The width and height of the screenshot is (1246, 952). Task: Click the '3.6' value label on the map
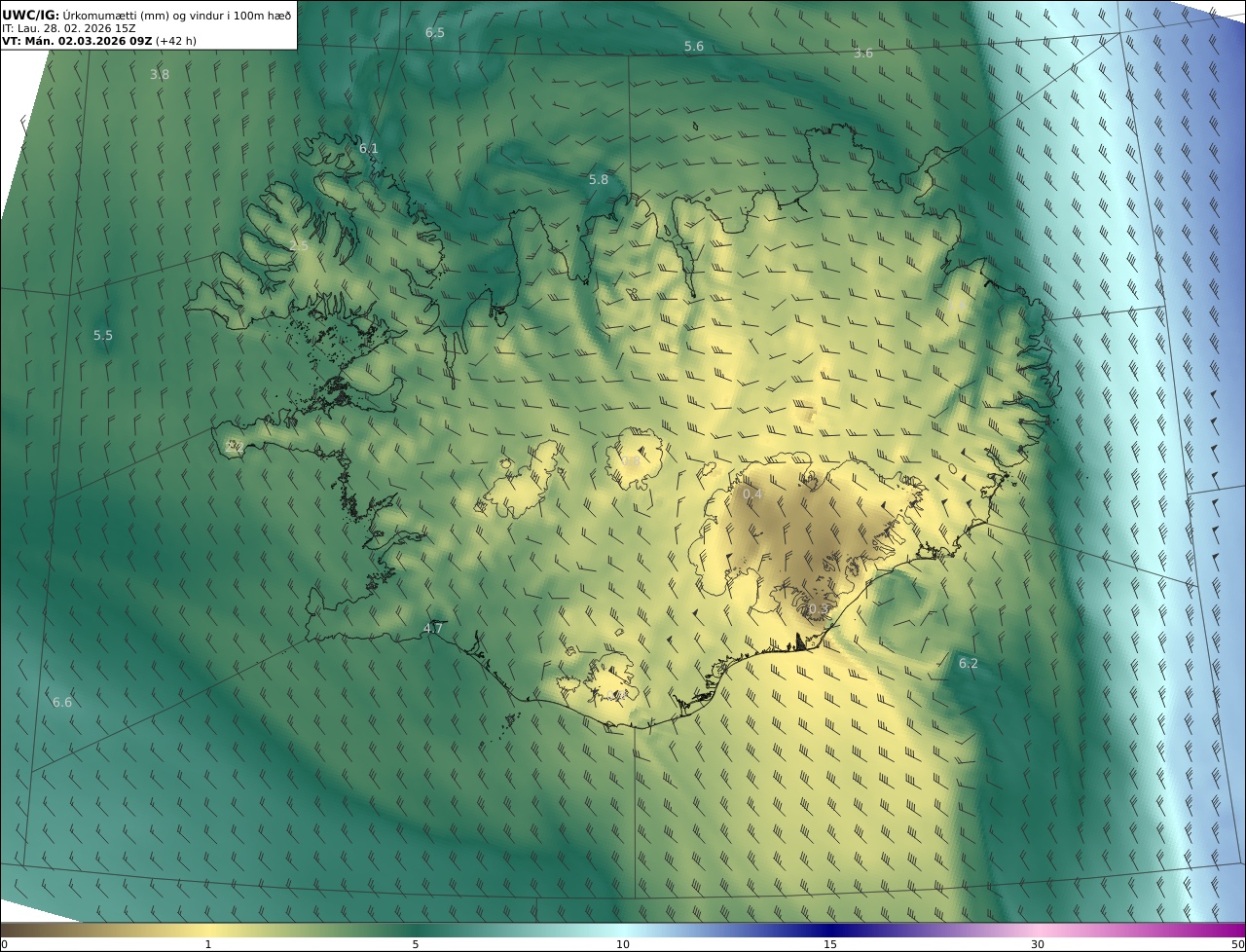pos(863,54)
